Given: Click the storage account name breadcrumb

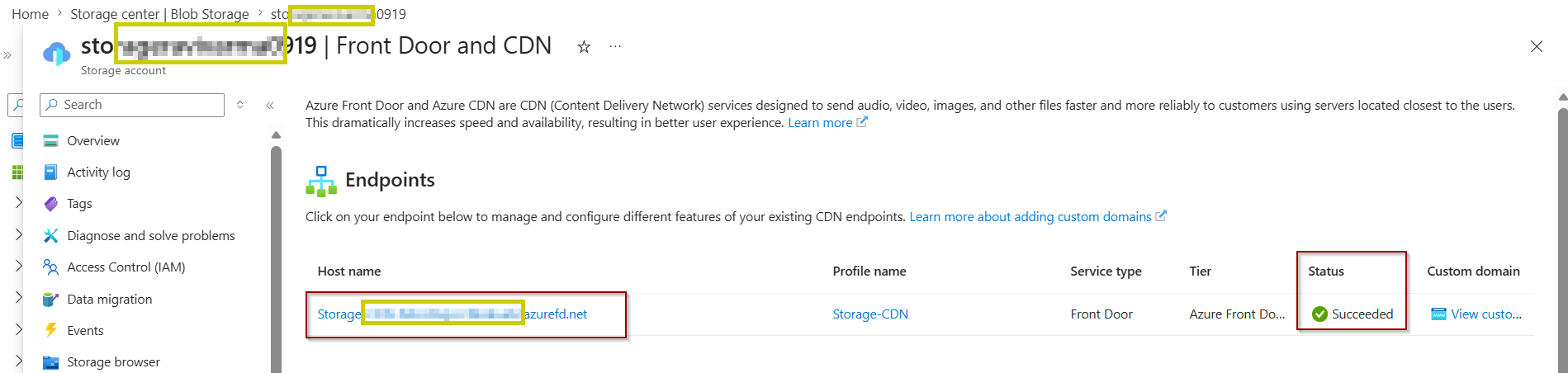Looking at the screenshot, I should pos(339,14).
